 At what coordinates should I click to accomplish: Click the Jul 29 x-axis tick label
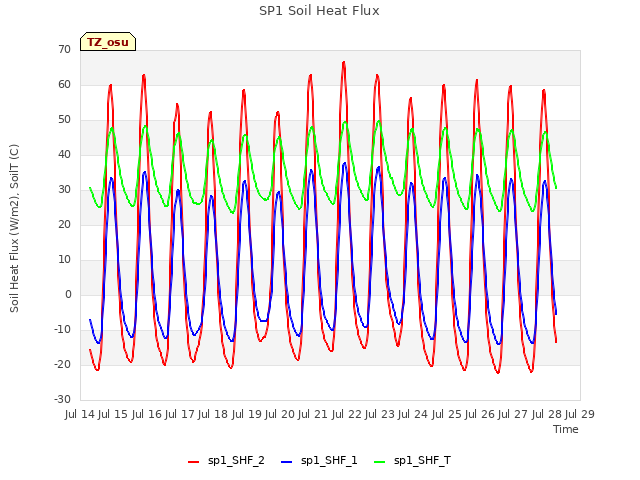[x=580, y=414]
